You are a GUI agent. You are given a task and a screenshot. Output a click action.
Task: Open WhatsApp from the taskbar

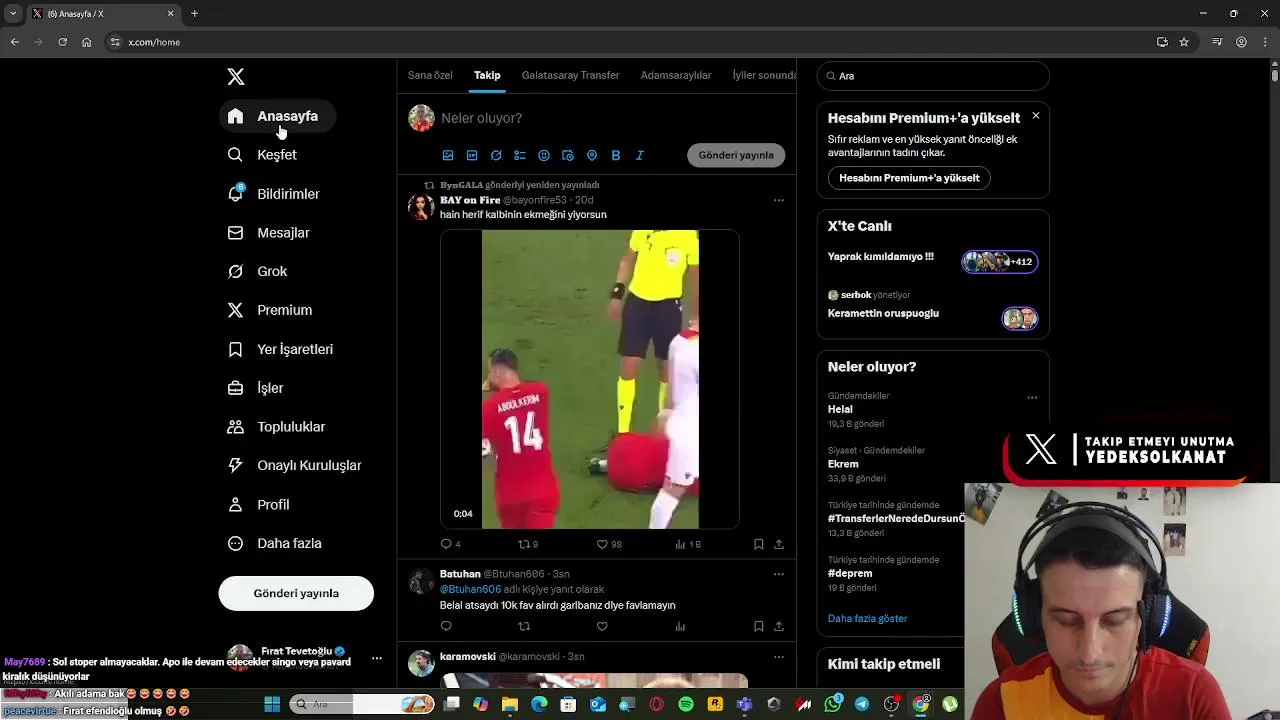[833, 705]
